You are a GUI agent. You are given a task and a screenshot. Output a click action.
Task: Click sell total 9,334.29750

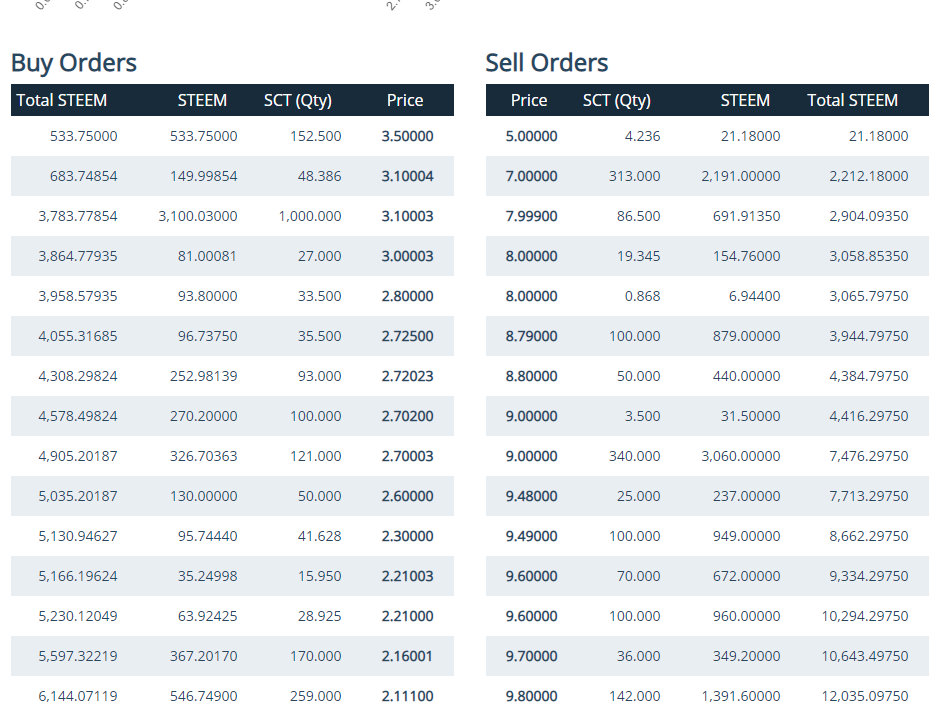pyautogui.click(x=869, y=576)
